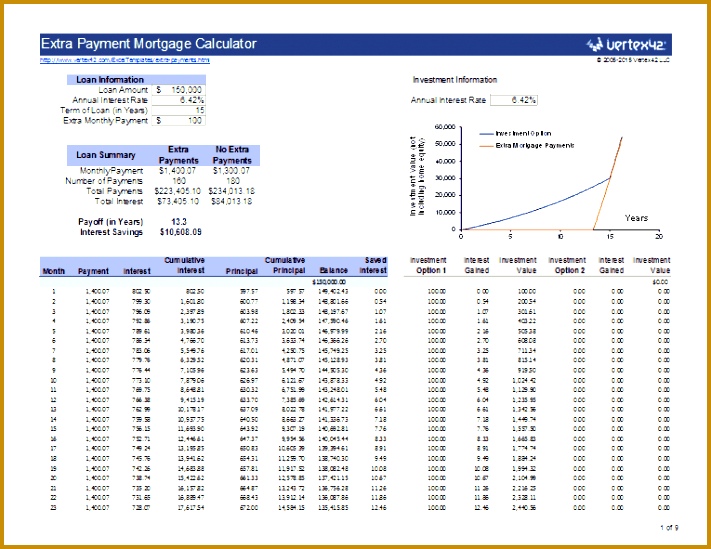Select Payoff in Years value 13.3
Viewport: 711px width, 549px height.
pyautogui.click(x=179, y=222)
